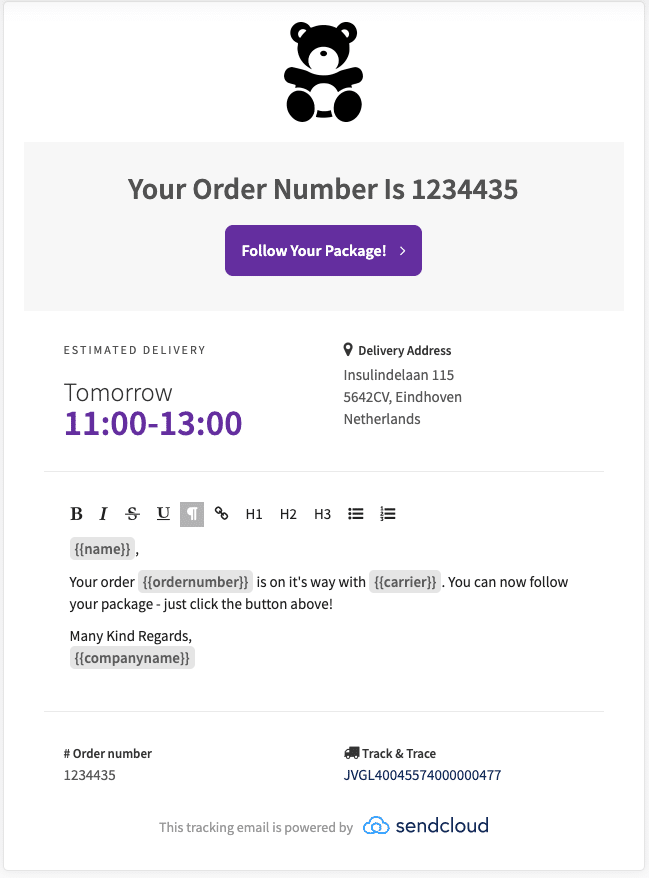Underline text with the U icon

[x=163, y=513]
